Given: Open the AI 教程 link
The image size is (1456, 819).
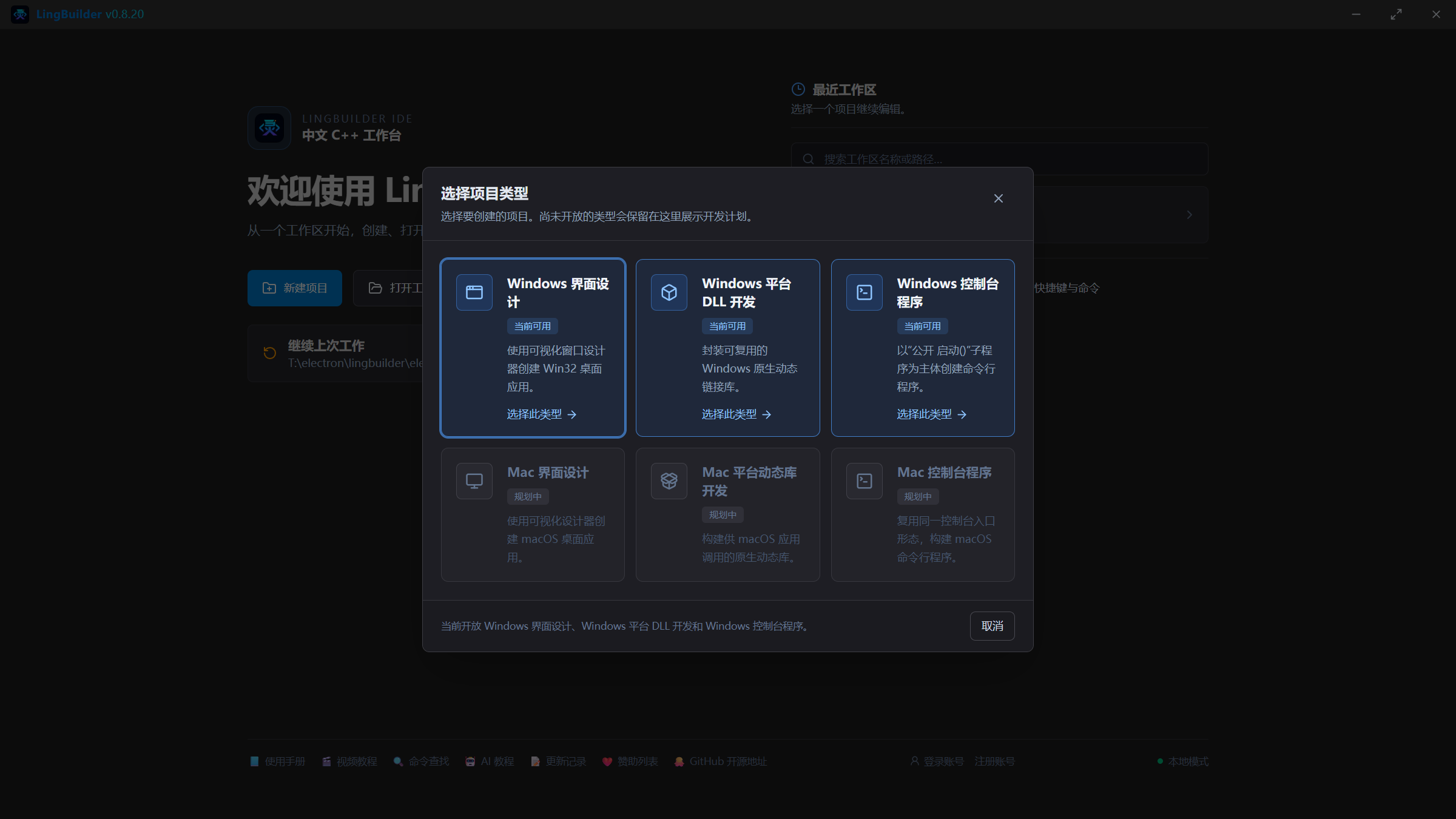Looking at the screenshot, I should point(490,761).
